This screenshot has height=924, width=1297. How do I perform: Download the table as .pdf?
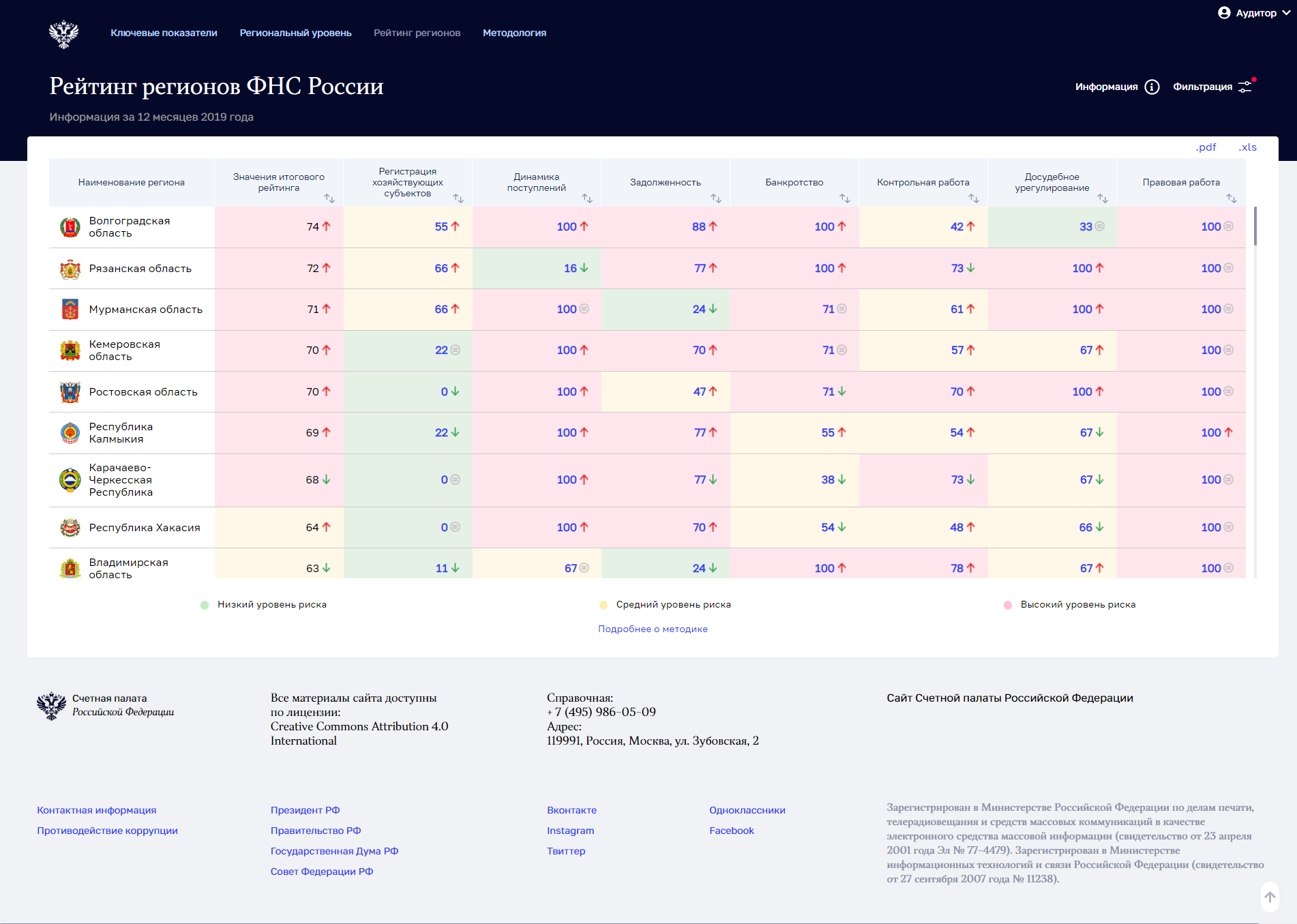click(x=1205, y=147)
